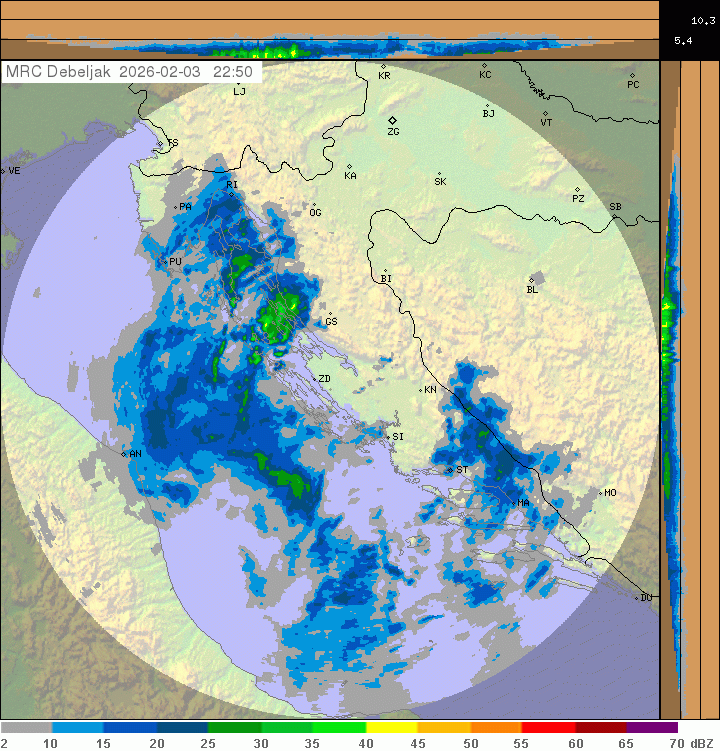Select the SI city marker

[x=388, y=436]
